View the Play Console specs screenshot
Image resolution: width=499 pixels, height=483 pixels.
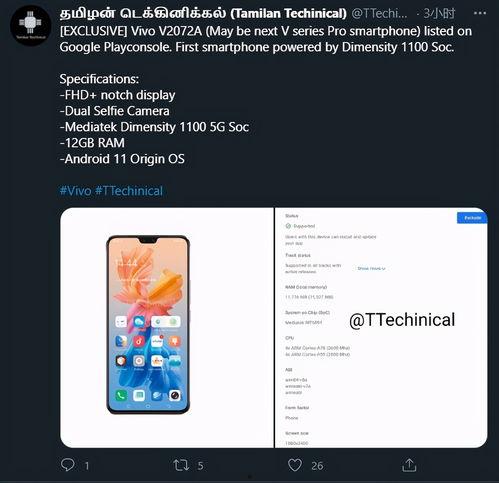coord(381,328)
